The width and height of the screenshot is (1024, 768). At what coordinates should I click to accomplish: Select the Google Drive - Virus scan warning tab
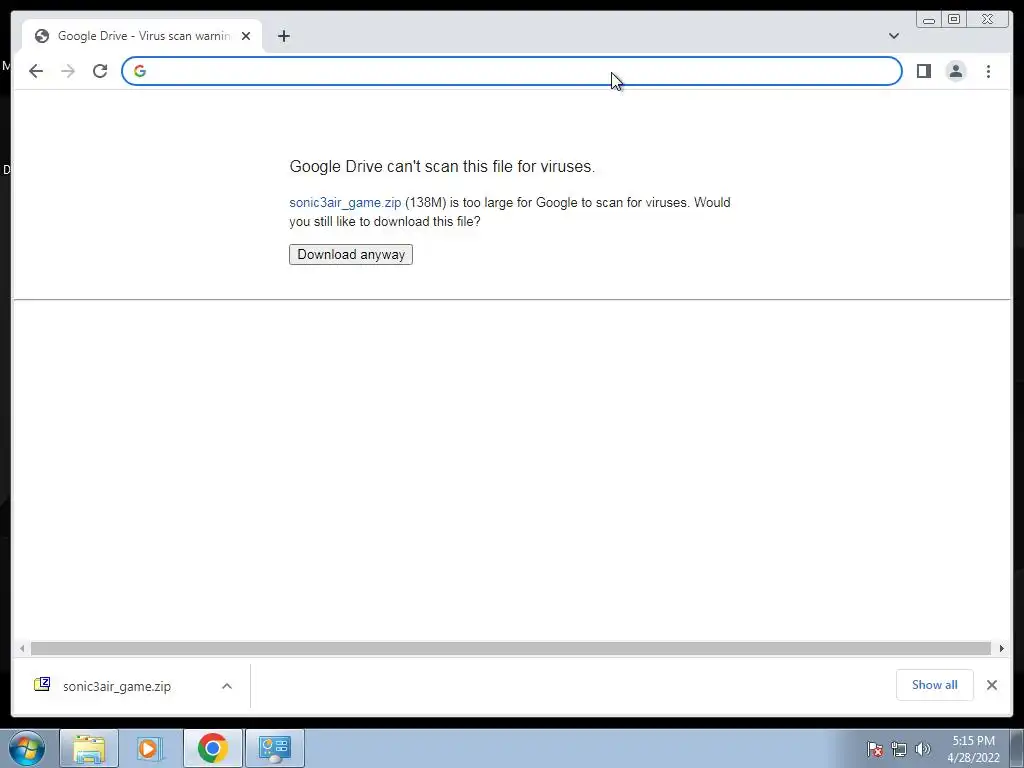tap(142, 36)
